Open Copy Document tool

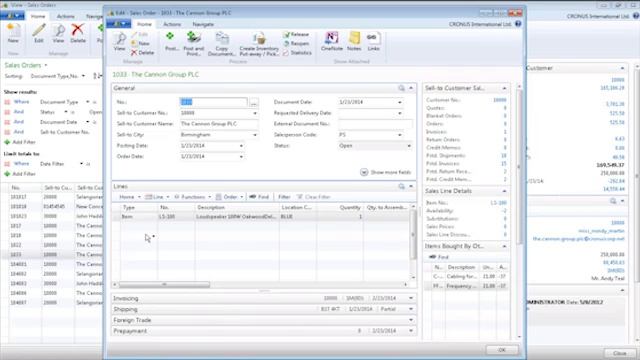tap(222, 44)
